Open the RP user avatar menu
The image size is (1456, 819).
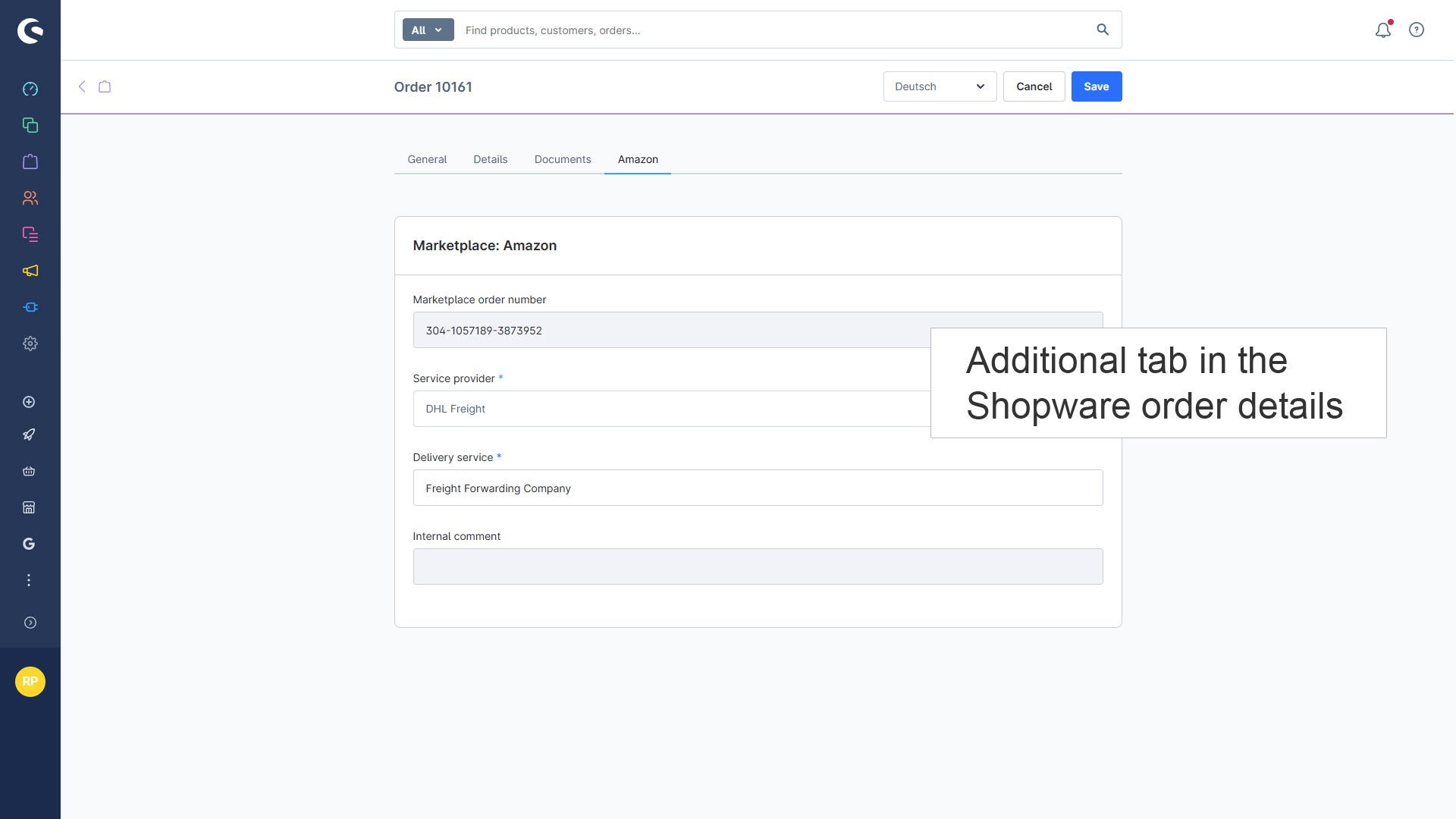point(30,682)
